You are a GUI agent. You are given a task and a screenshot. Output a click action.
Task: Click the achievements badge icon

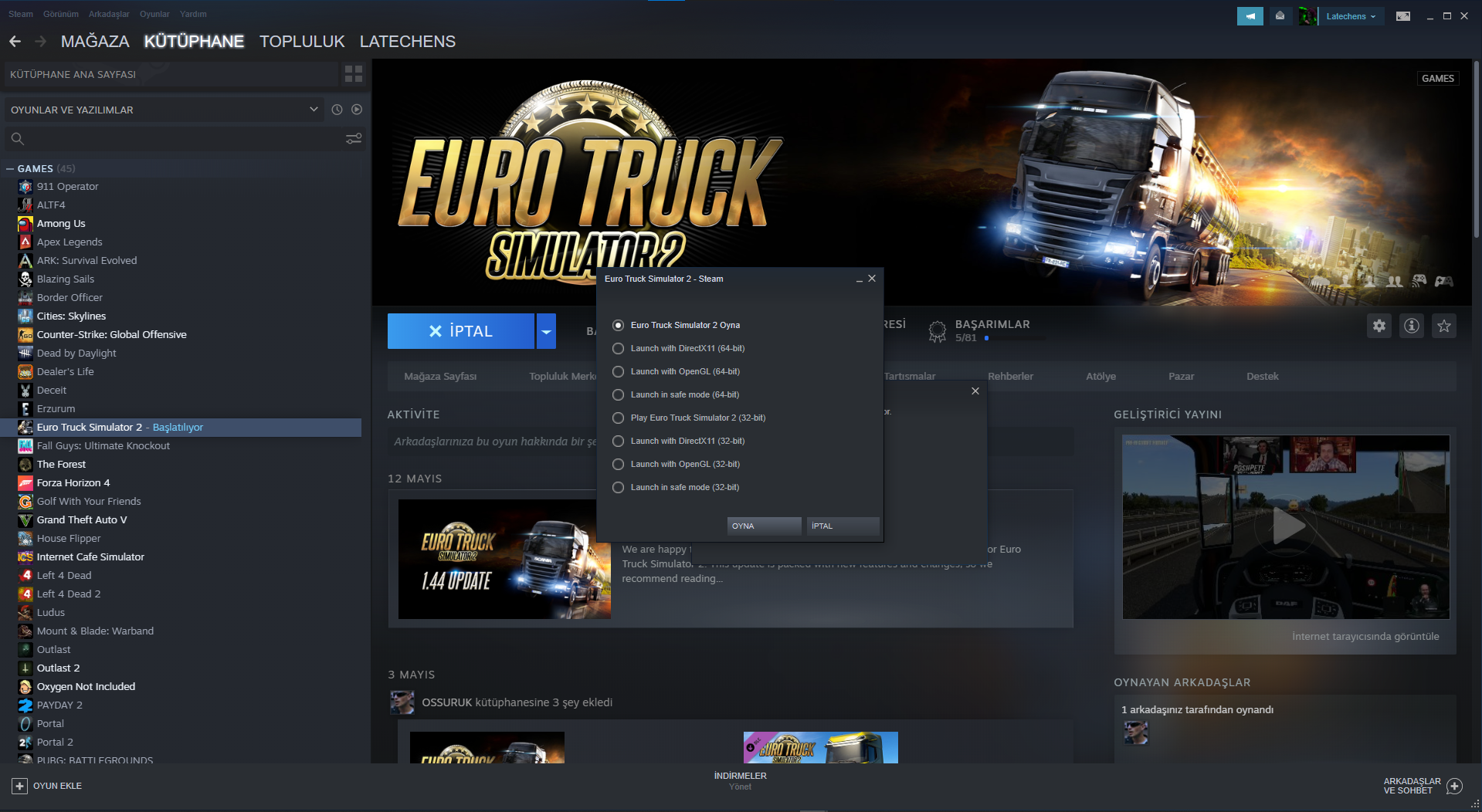(938, 331)
